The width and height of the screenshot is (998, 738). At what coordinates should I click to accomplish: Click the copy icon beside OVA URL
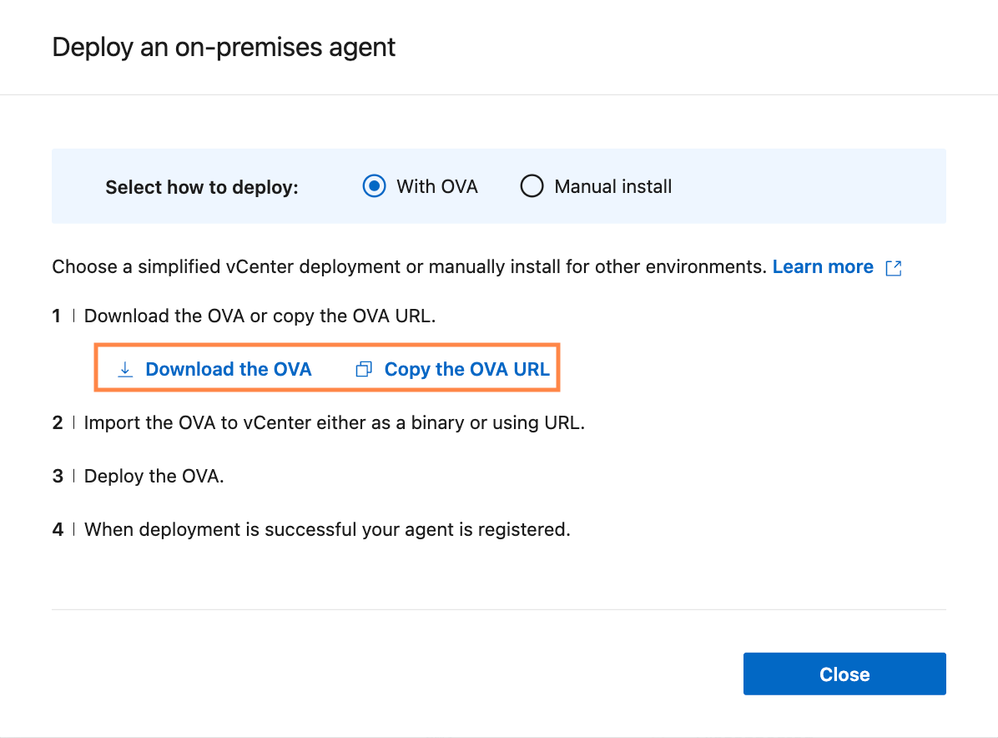pos(364,370)
